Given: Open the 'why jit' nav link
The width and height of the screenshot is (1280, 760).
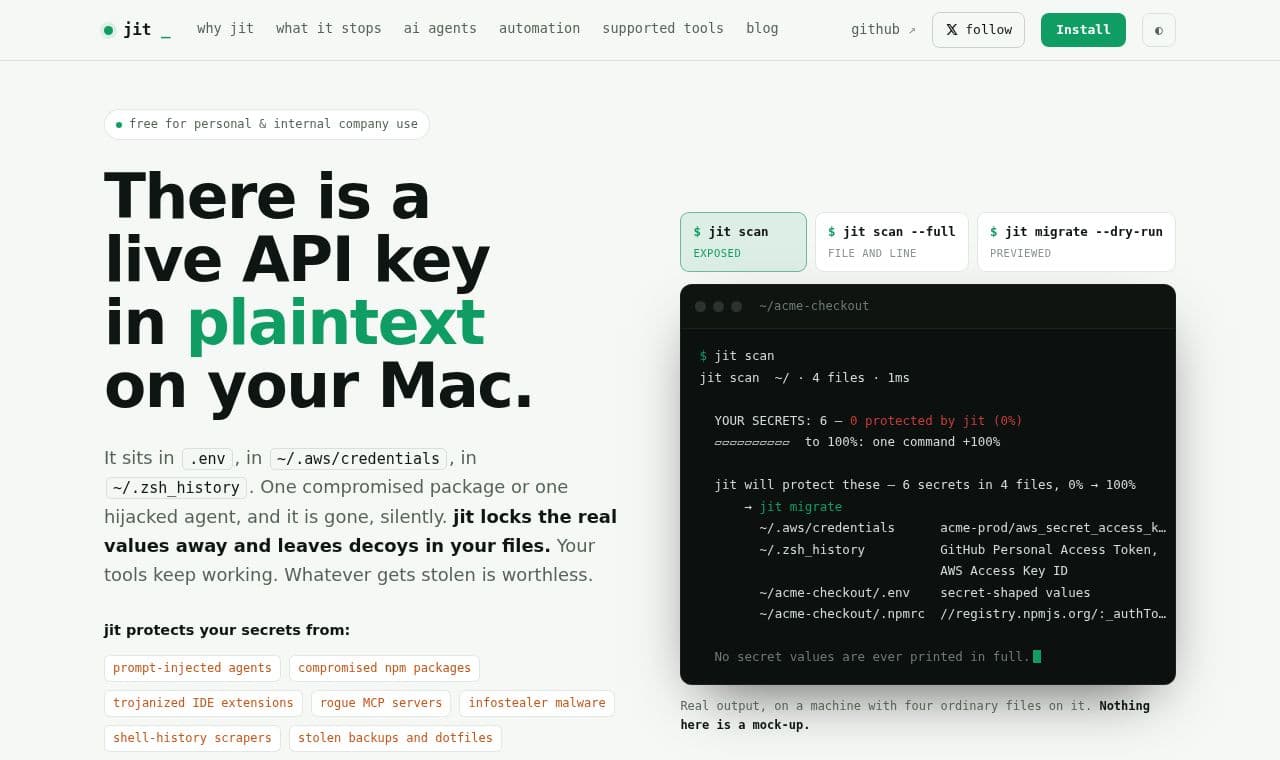Looking at the screenshot, I should click(x=225, y=28).
